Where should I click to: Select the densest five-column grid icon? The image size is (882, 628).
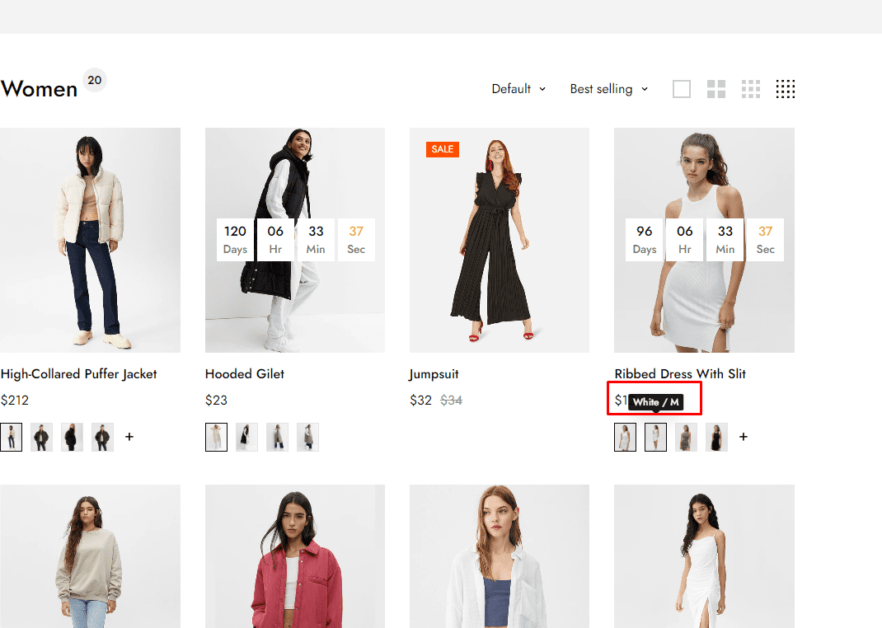786,88
